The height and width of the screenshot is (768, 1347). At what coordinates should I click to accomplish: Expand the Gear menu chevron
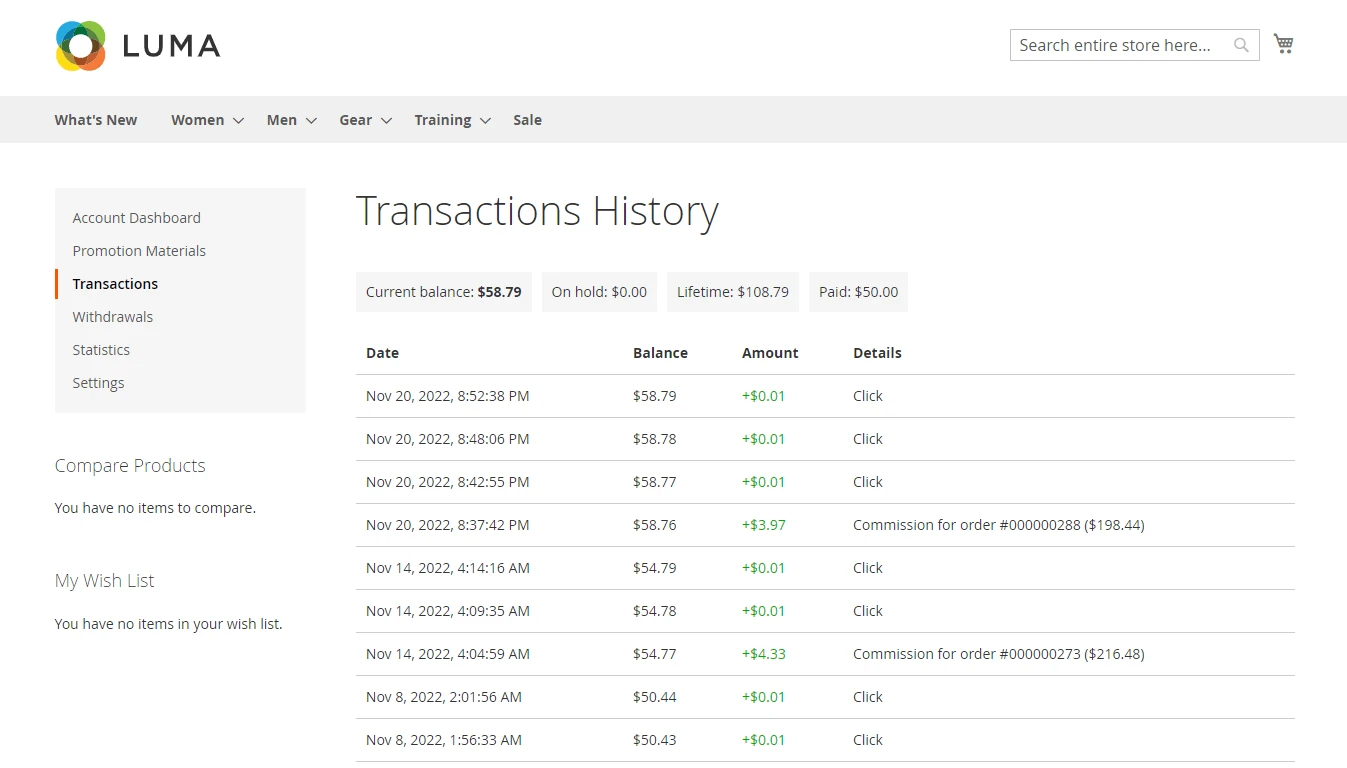[x=386, y=120]
